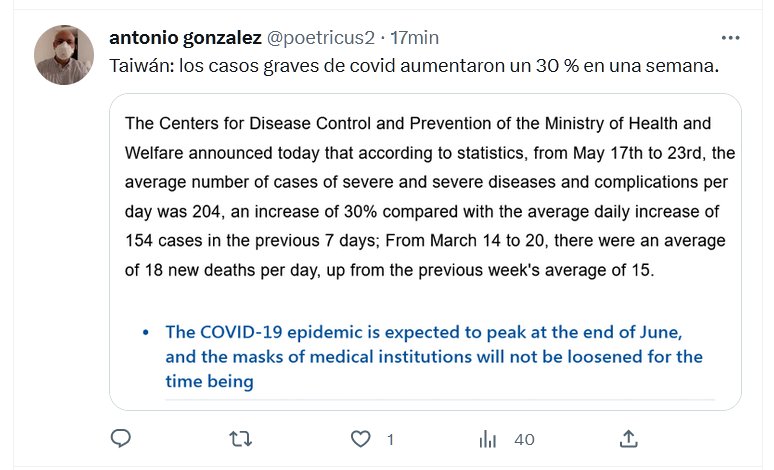Click the @poetricus2 handle
The height and width of the screenshot is (470, 774).
tap(321, 38)
